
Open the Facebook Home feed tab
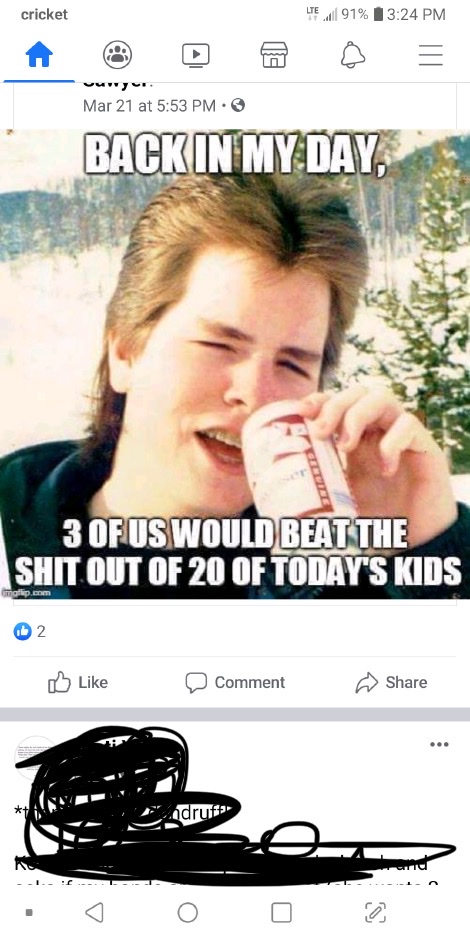pos(39,56)
